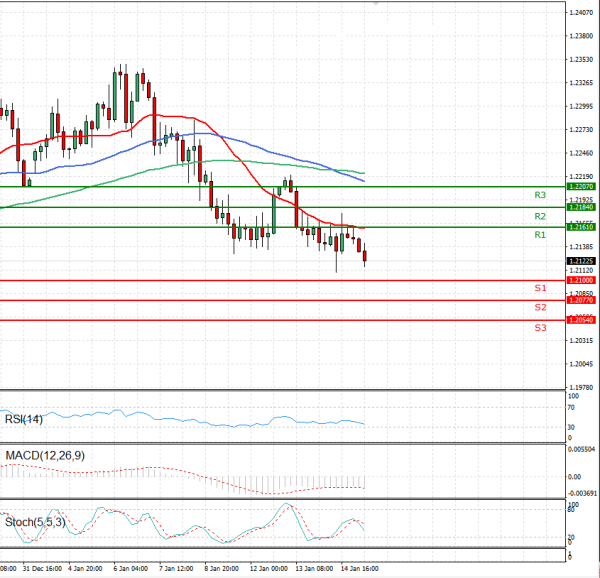Screen dimensions: 600x578
Task: Select the 1.20540 support price tag
Action: tap(581, 320)
